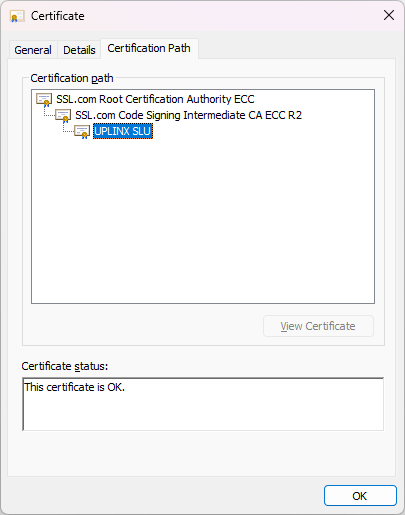This screenshot has width=405, height=515.
Task: Switch to the General tab
Action: (x=33, y=50)
